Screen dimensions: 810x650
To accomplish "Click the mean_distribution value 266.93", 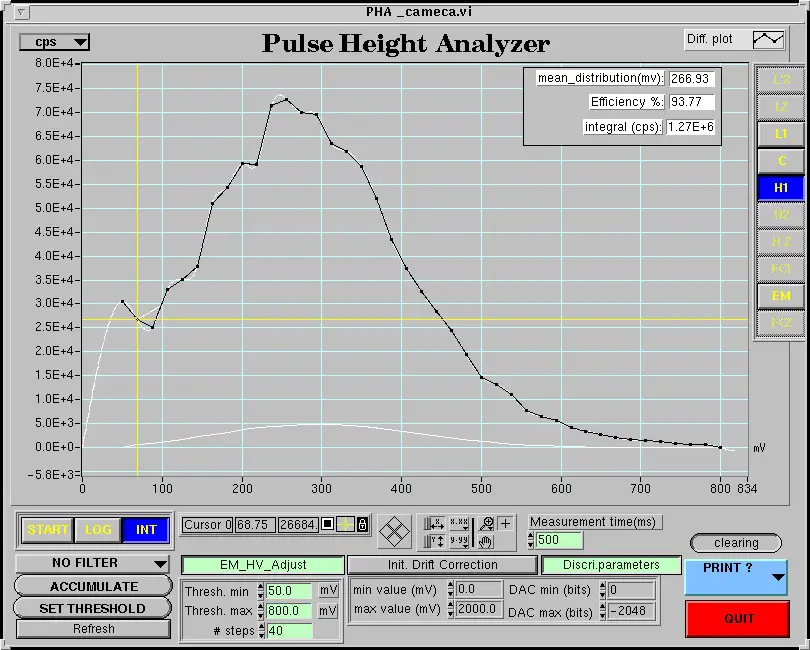I will pyautogui.click(x=692, y=79).
